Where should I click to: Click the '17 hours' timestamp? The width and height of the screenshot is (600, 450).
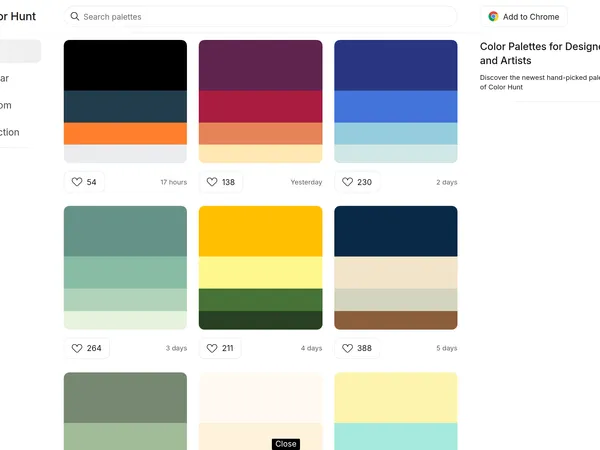174,182
